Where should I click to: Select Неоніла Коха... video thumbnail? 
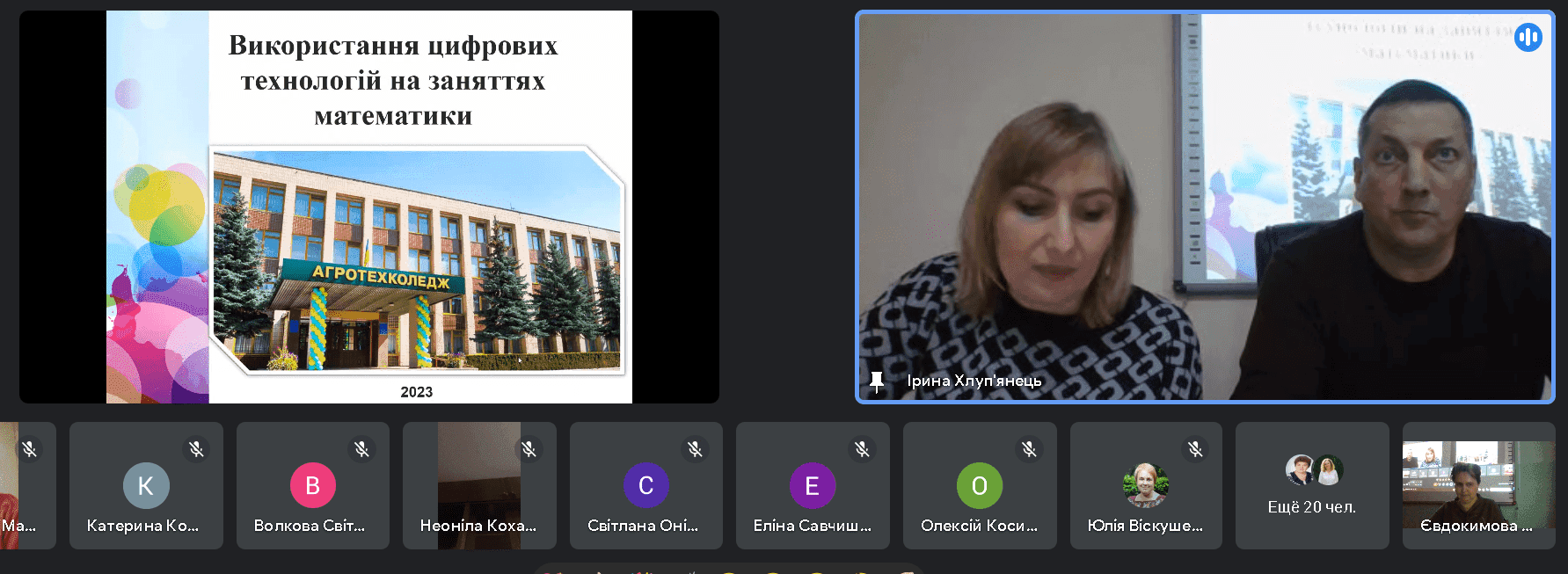pos(479,485)
